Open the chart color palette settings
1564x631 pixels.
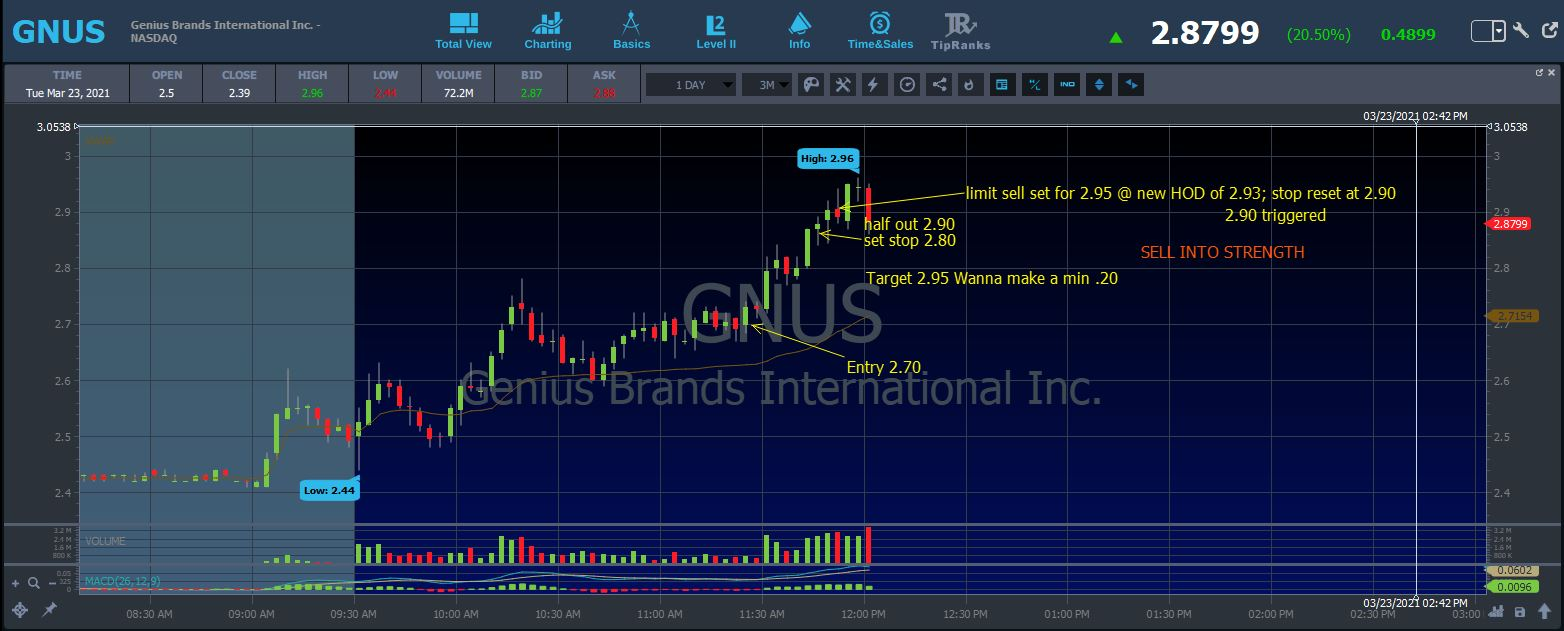coord(811,85)
